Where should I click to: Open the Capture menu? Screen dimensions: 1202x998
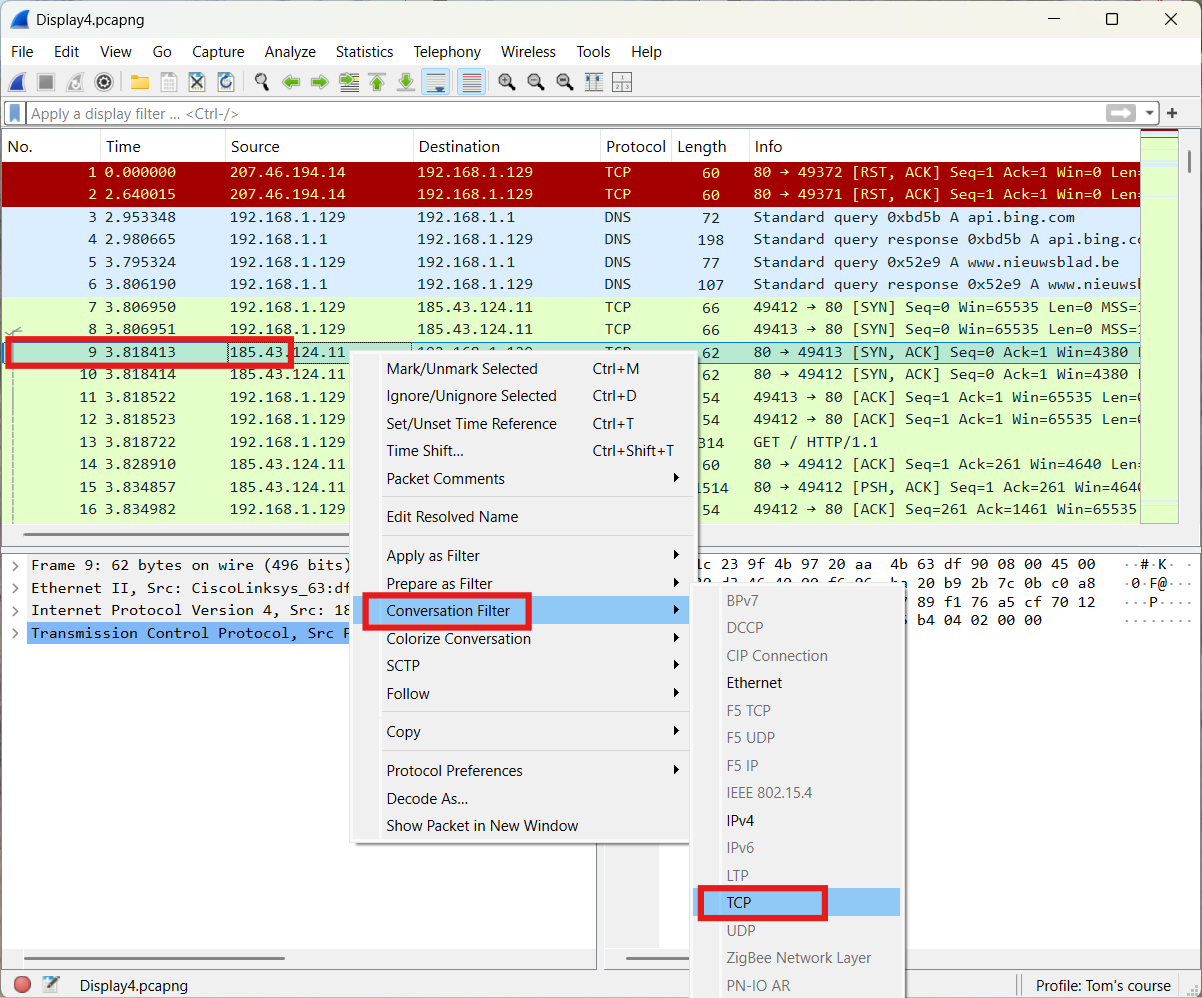pyautogui.click(x=218, y=52)
